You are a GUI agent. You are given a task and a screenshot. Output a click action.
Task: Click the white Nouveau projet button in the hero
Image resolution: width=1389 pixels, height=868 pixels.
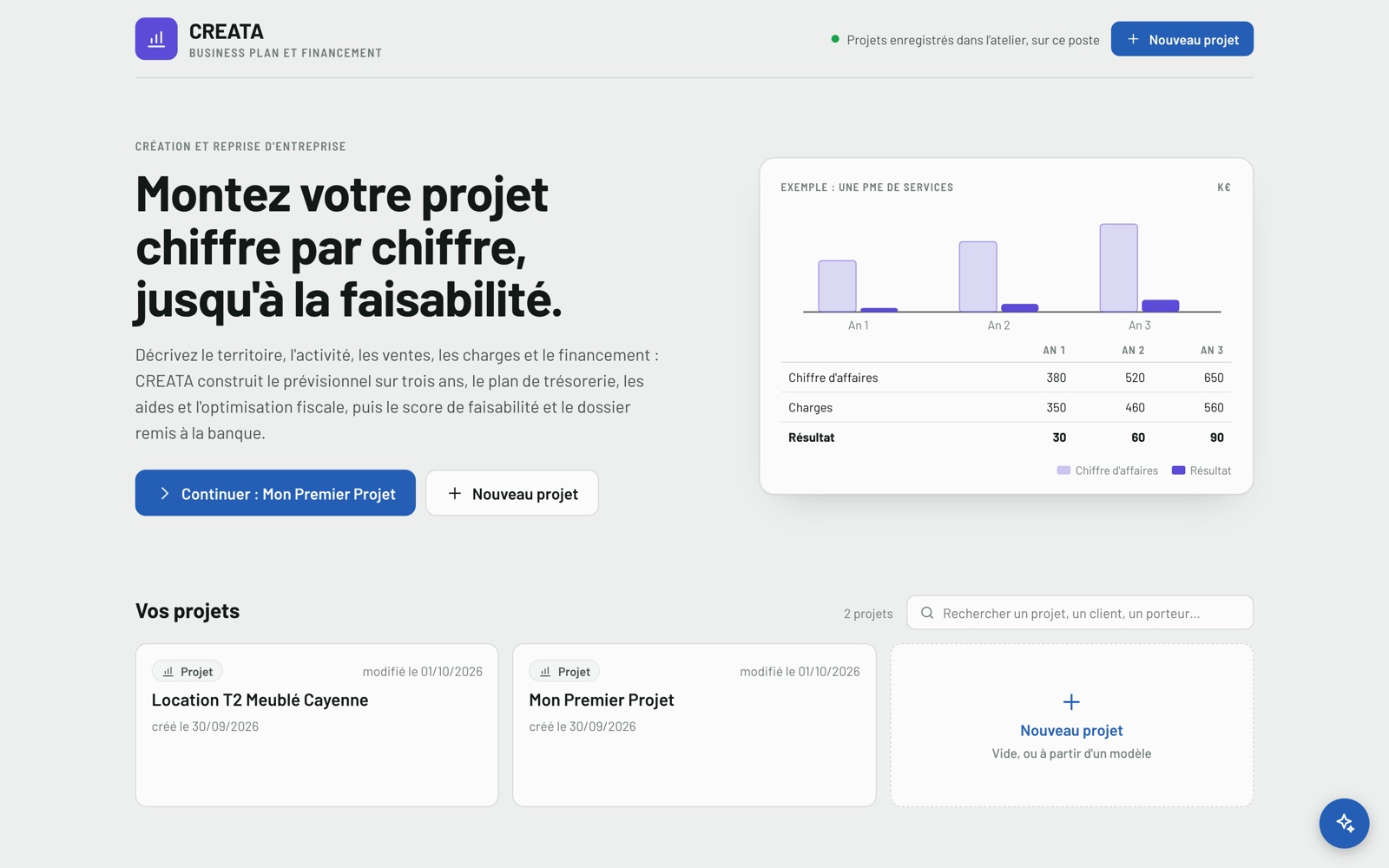(x=512, y=493)
